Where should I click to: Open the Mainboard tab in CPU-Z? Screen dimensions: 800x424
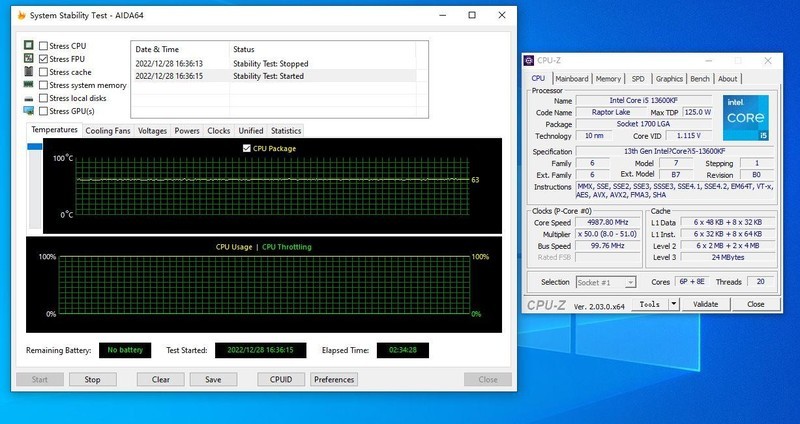point(571,79)
